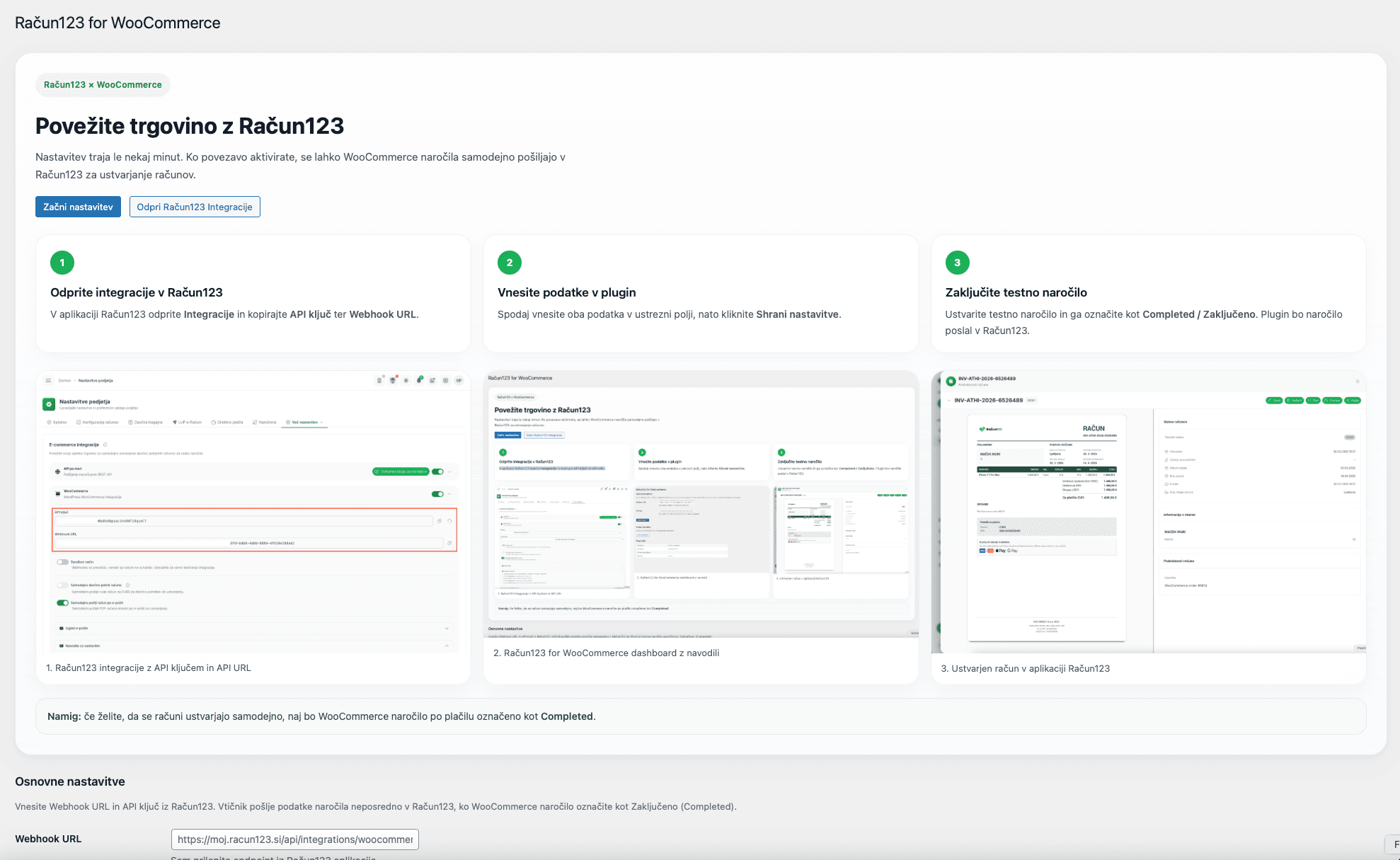Image resolution: width=1400 pixels, height=860 pixels.
Task: Click the green Nastavitve podjetja gear icon
Action: pyautogui.click(x=49, y=404)
